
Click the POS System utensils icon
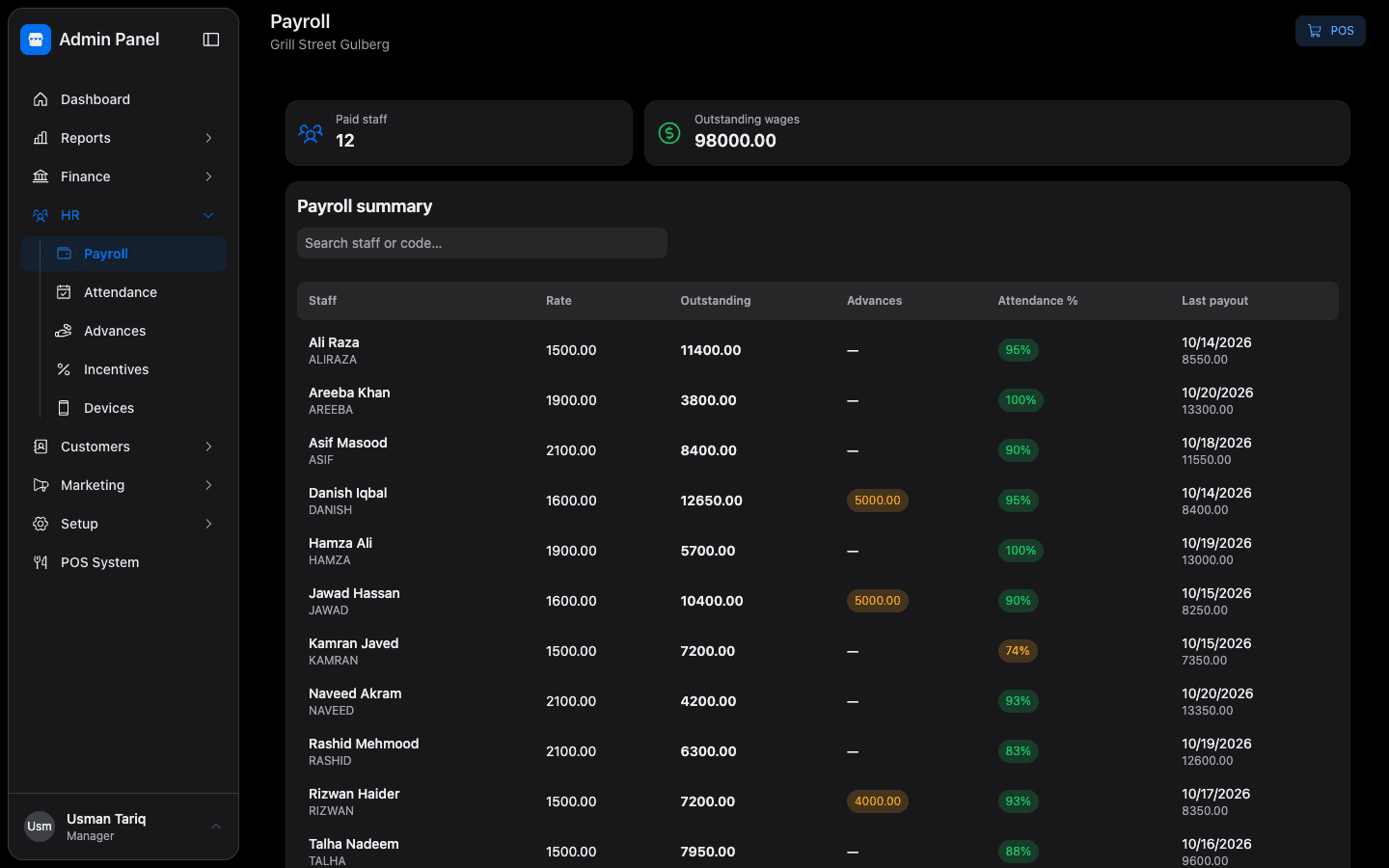(41, 562)
